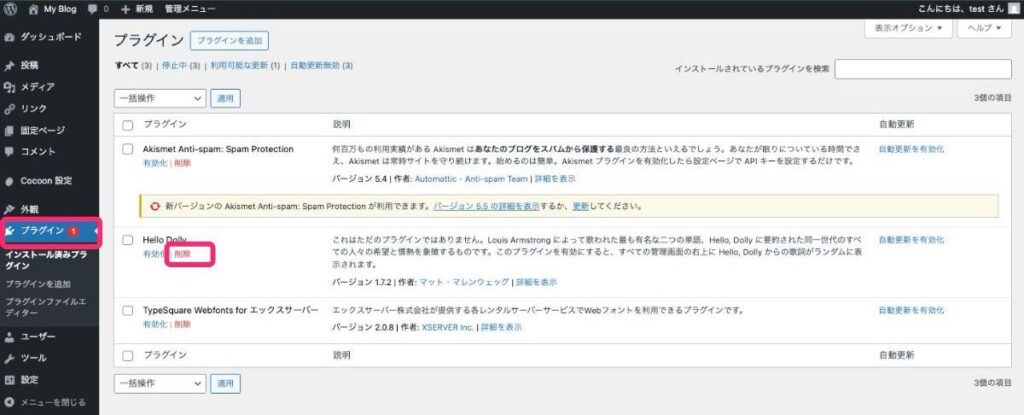
Task: Click the Media icon in sidebar
Action: [x=10, y=87]
